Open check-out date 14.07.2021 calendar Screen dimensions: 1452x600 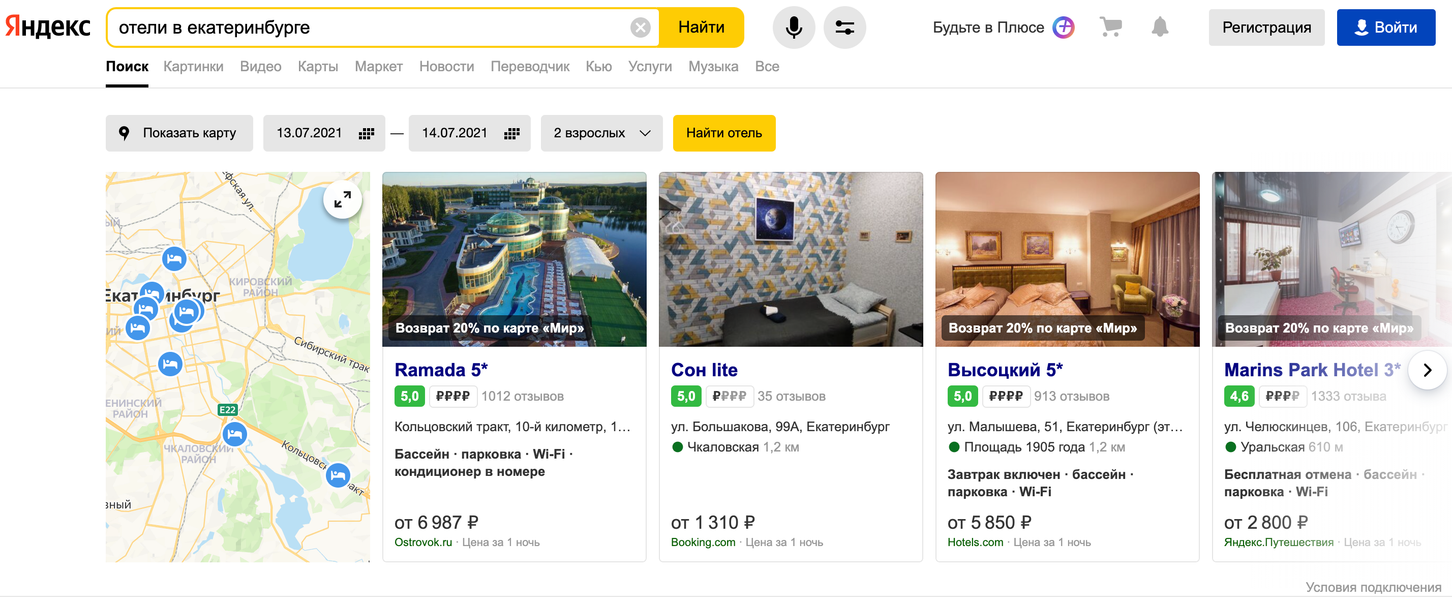pos(469,133)
